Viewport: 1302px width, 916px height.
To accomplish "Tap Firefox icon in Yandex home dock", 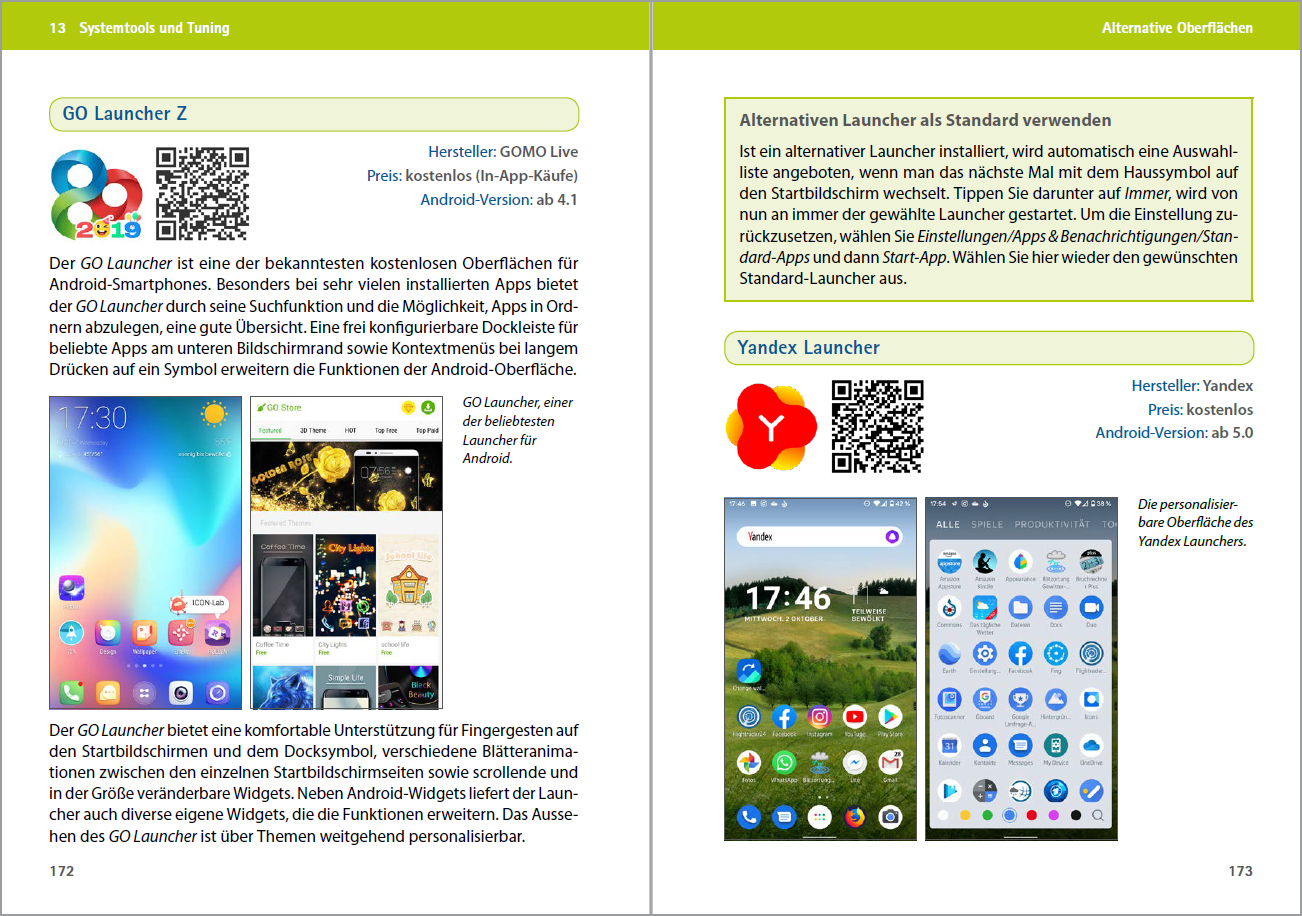I will coord(855,817).
